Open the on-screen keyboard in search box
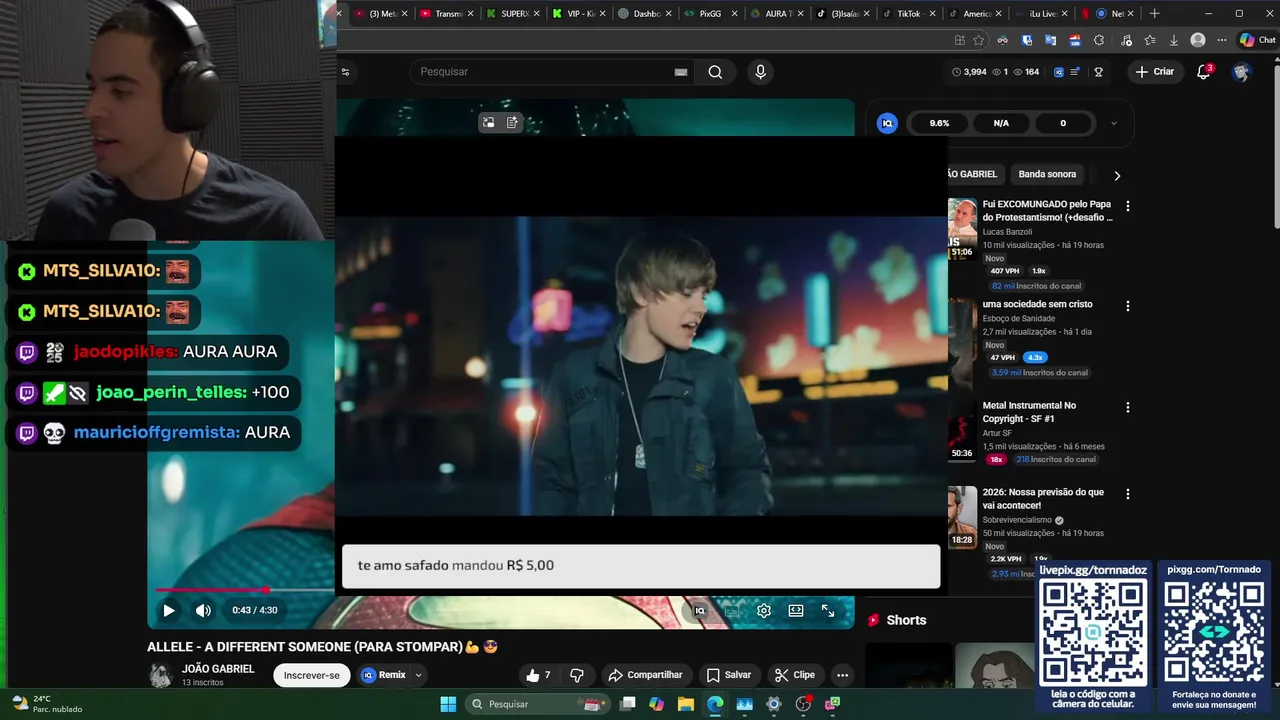 681,72
